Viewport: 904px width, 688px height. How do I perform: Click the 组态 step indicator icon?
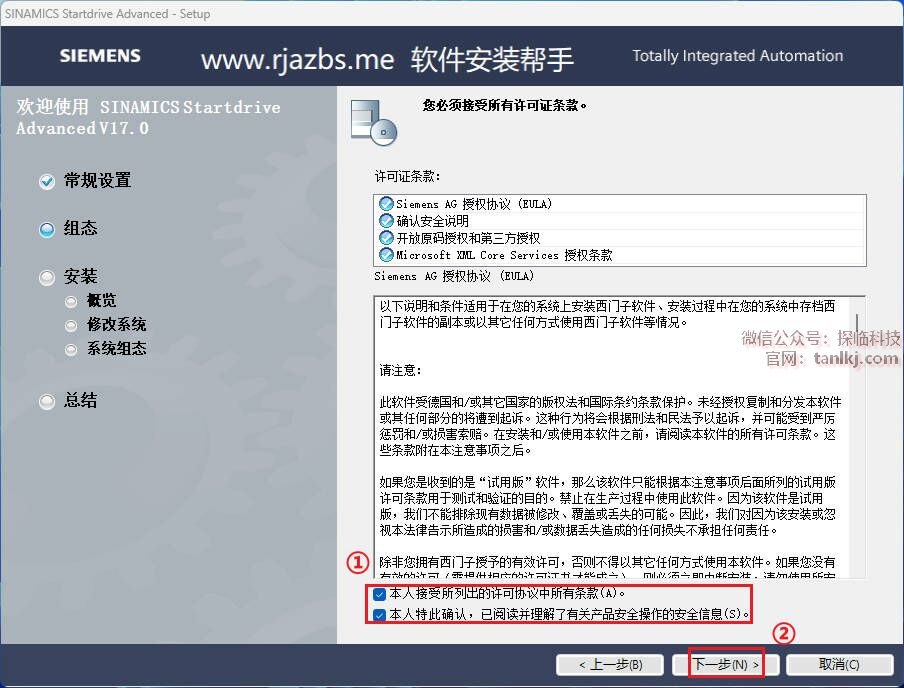point(47,230)
